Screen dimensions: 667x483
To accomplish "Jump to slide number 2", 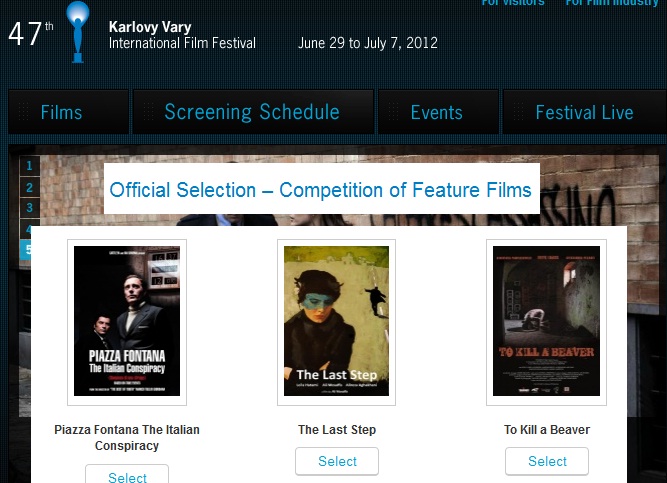I will [x=30, y=187].
